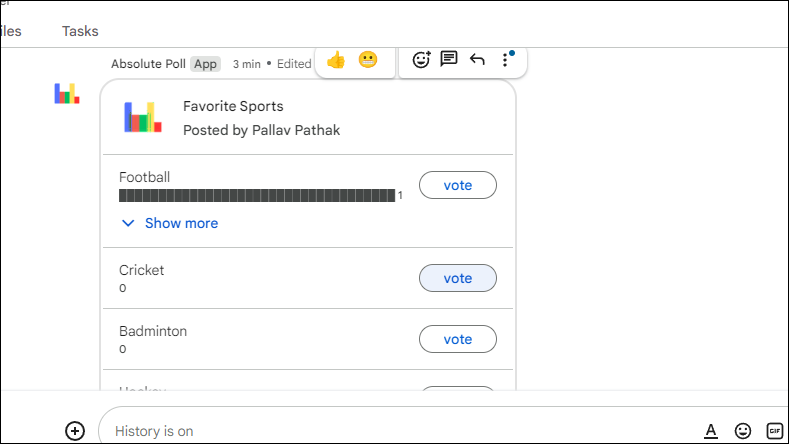Click the Football vote progress bar
The width and height of the screenshot is (789, 444).
point(257,195)
